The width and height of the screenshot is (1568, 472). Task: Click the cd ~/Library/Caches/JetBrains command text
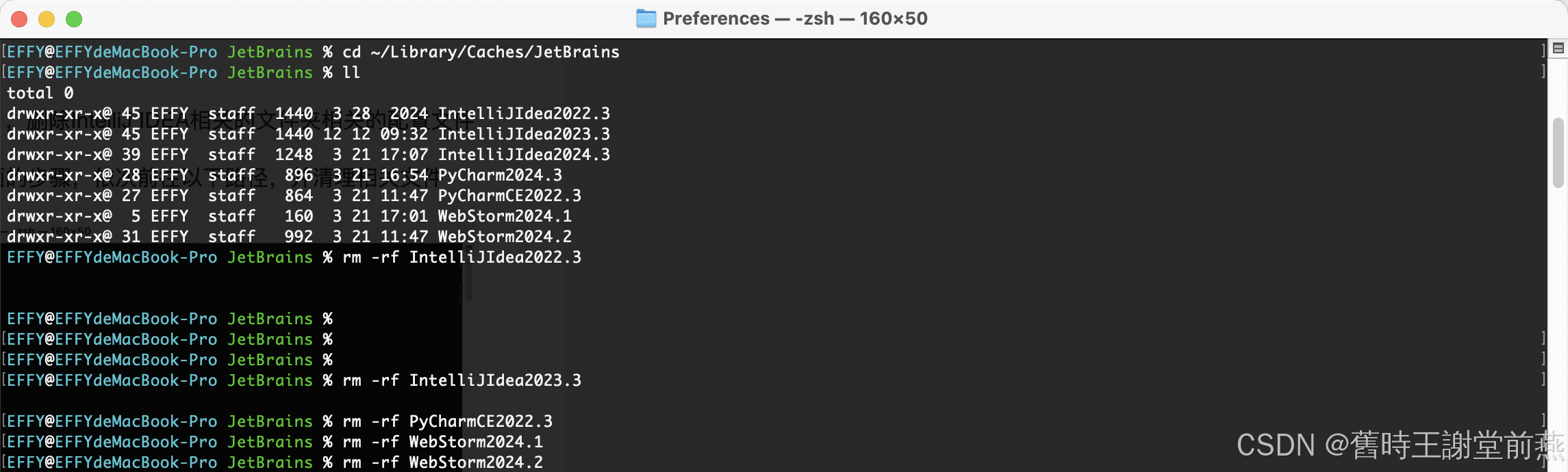481,52
